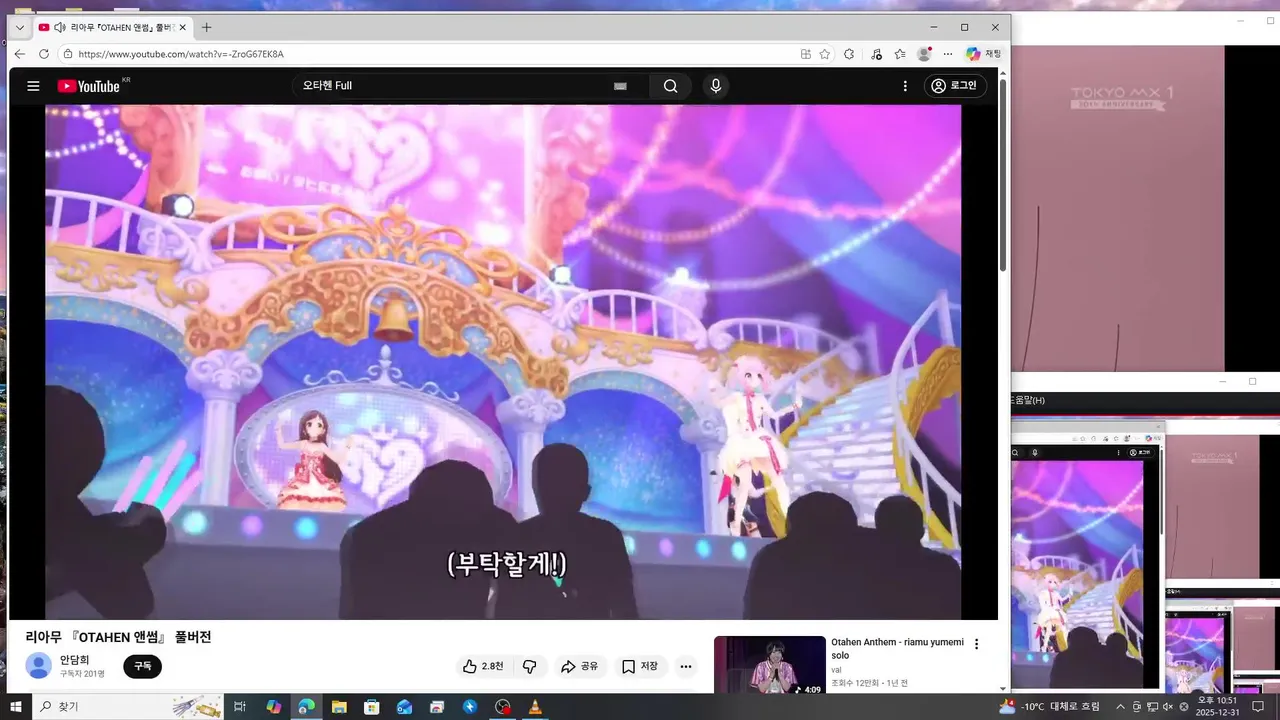Go back with browser back arrow
The width and height of the screenshot is (1280, 720).
19,54
